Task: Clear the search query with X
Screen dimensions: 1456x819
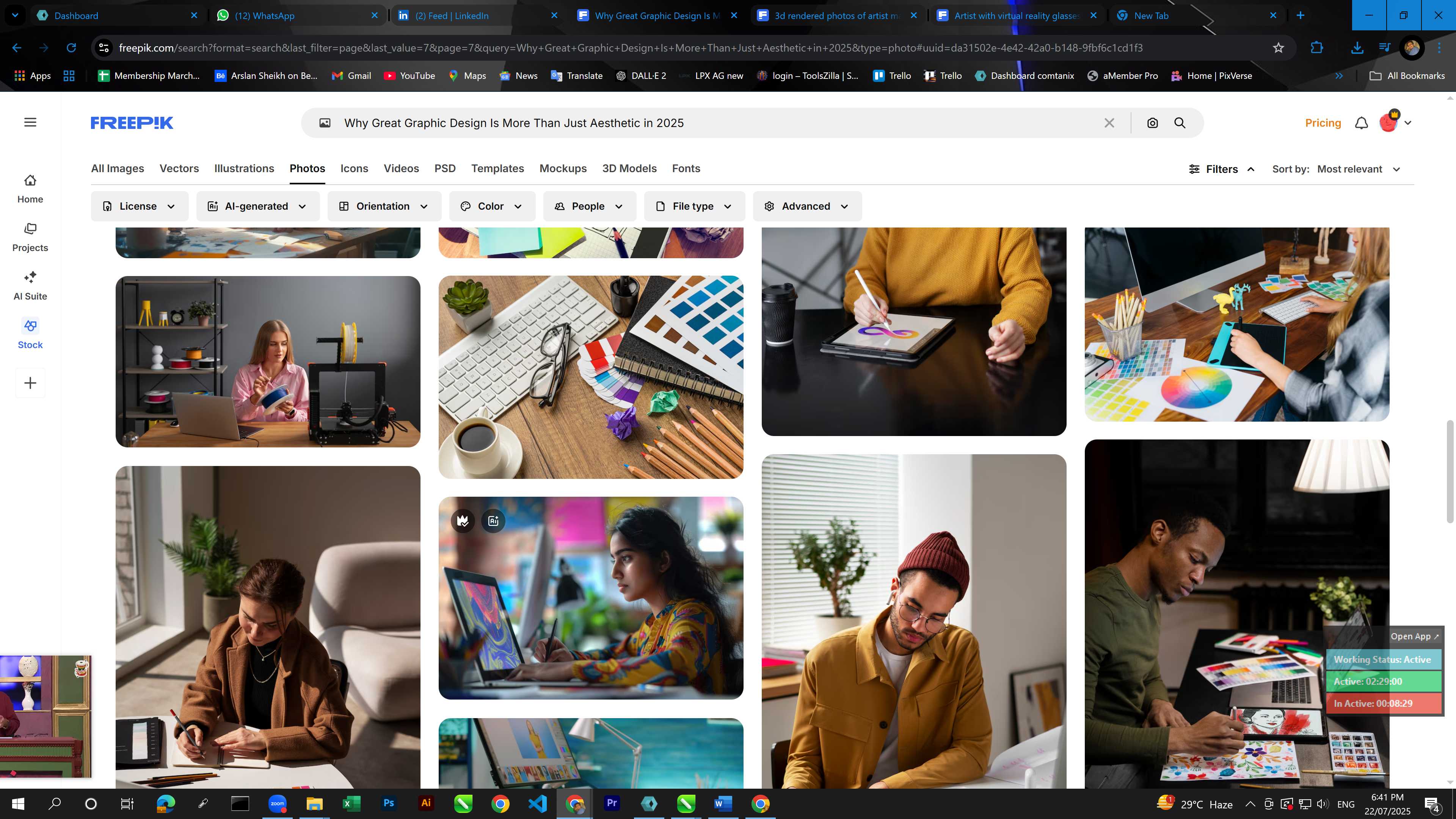Action: [x=1109, y=122]
